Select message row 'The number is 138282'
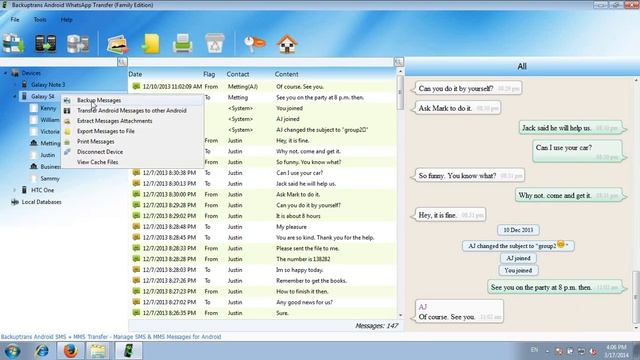Viewport: 640px width, 360px height. coord(262,259)
